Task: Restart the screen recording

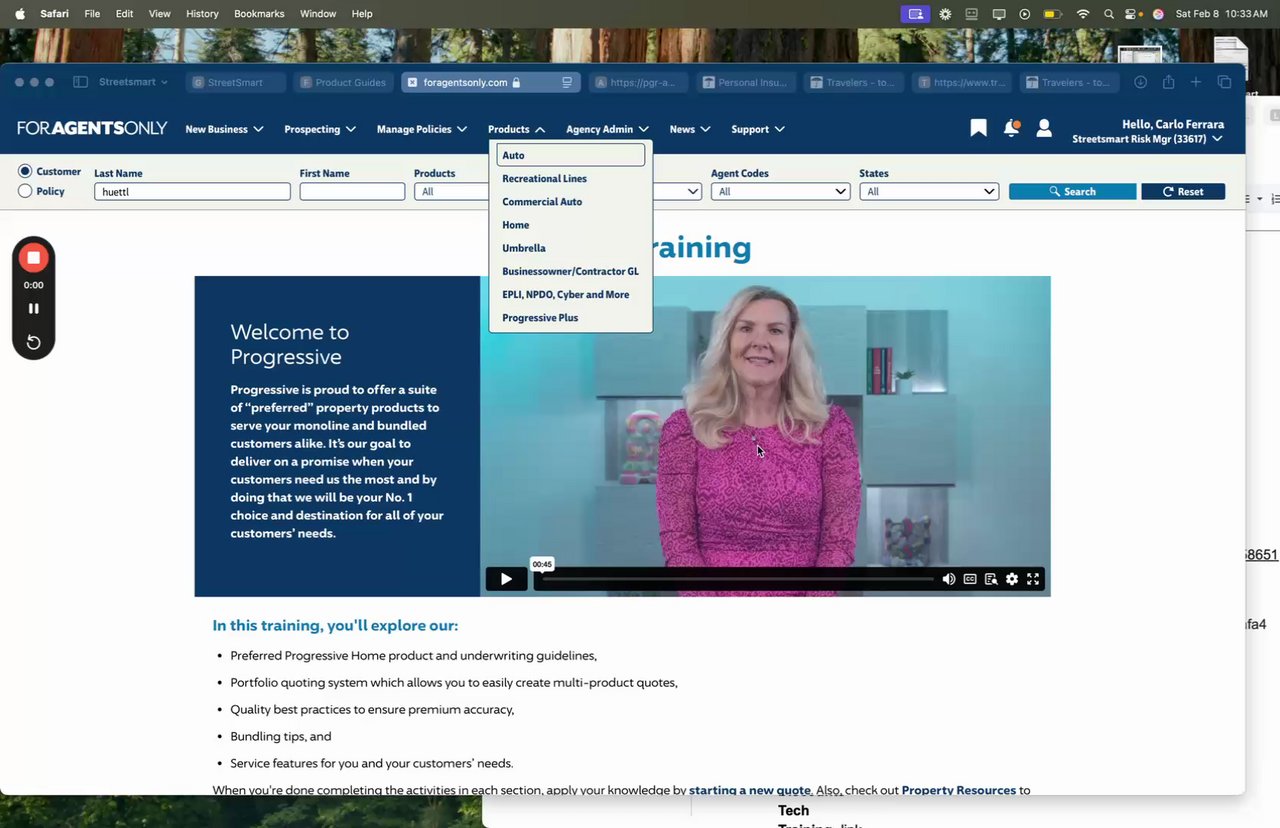Action: point(33,342)
